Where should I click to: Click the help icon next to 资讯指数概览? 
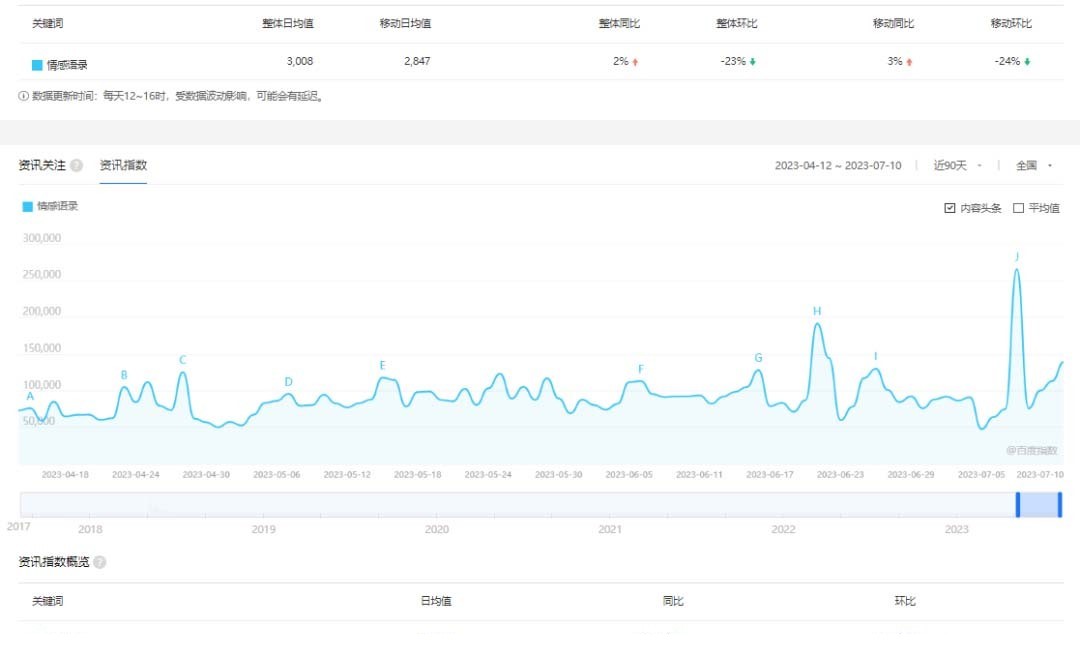100,562
